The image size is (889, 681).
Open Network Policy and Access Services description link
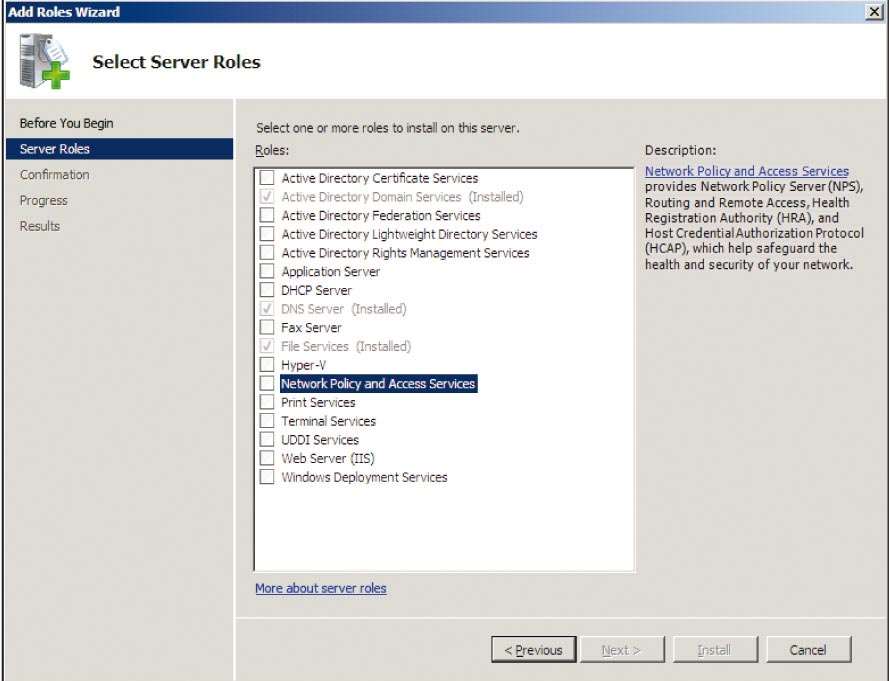click(x=747, y=171)
